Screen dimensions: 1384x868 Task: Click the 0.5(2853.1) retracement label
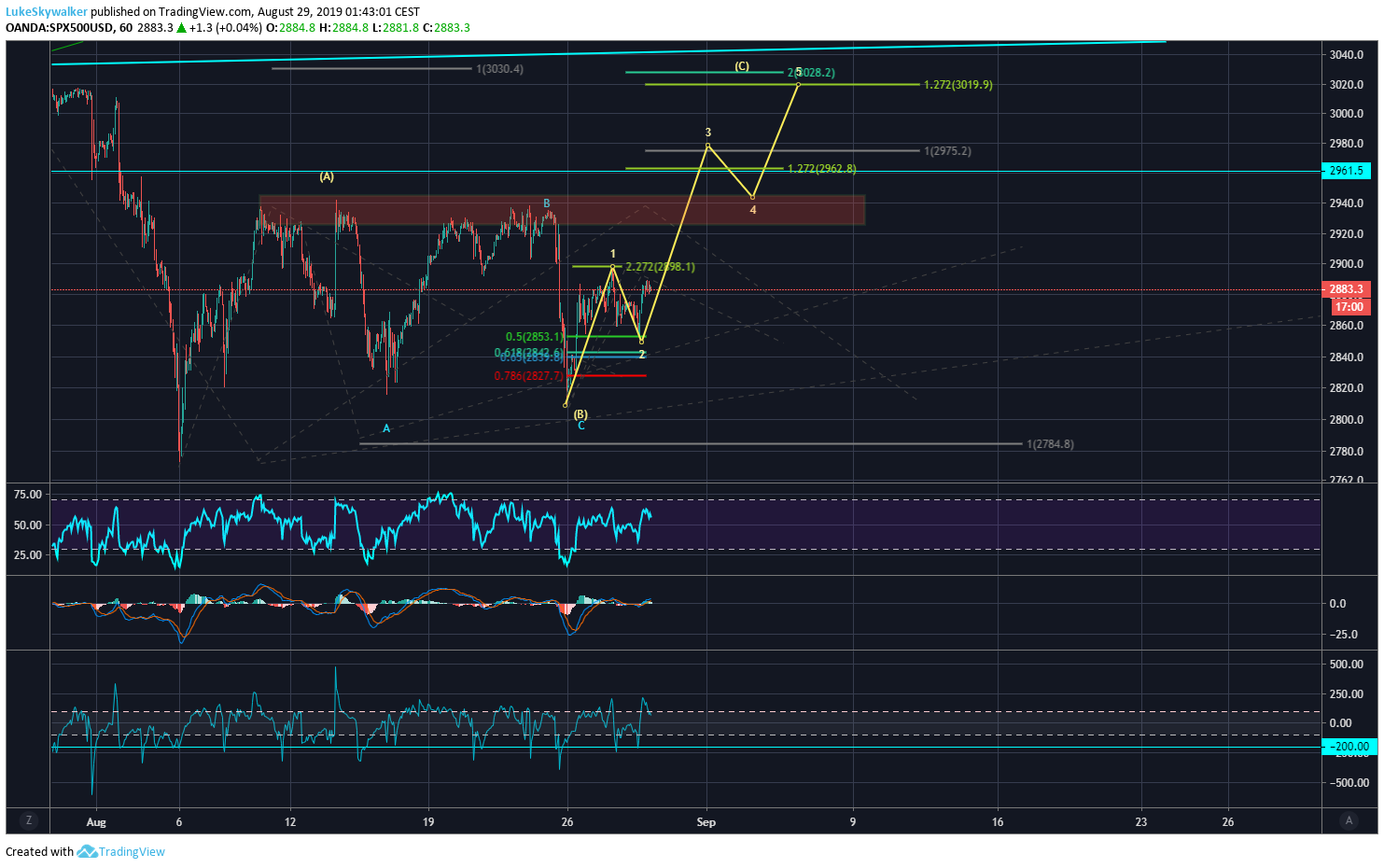535,337
